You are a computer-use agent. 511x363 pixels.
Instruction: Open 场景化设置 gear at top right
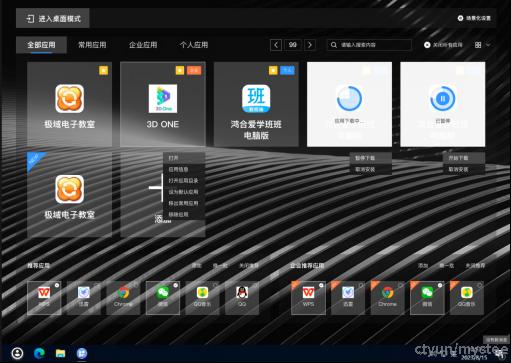tap(460, 18)
